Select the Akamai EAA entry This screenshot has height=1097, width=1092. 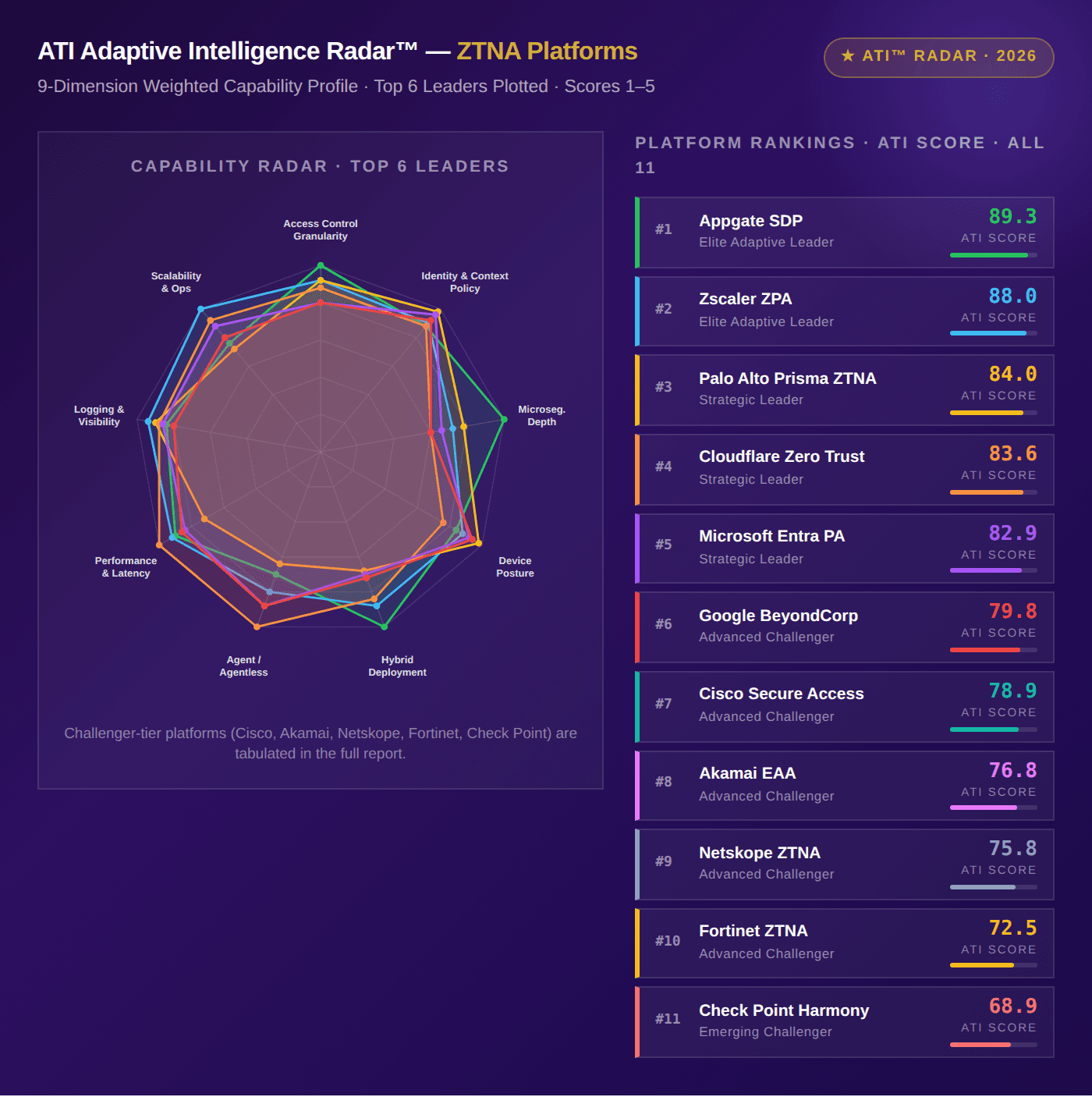845,786
